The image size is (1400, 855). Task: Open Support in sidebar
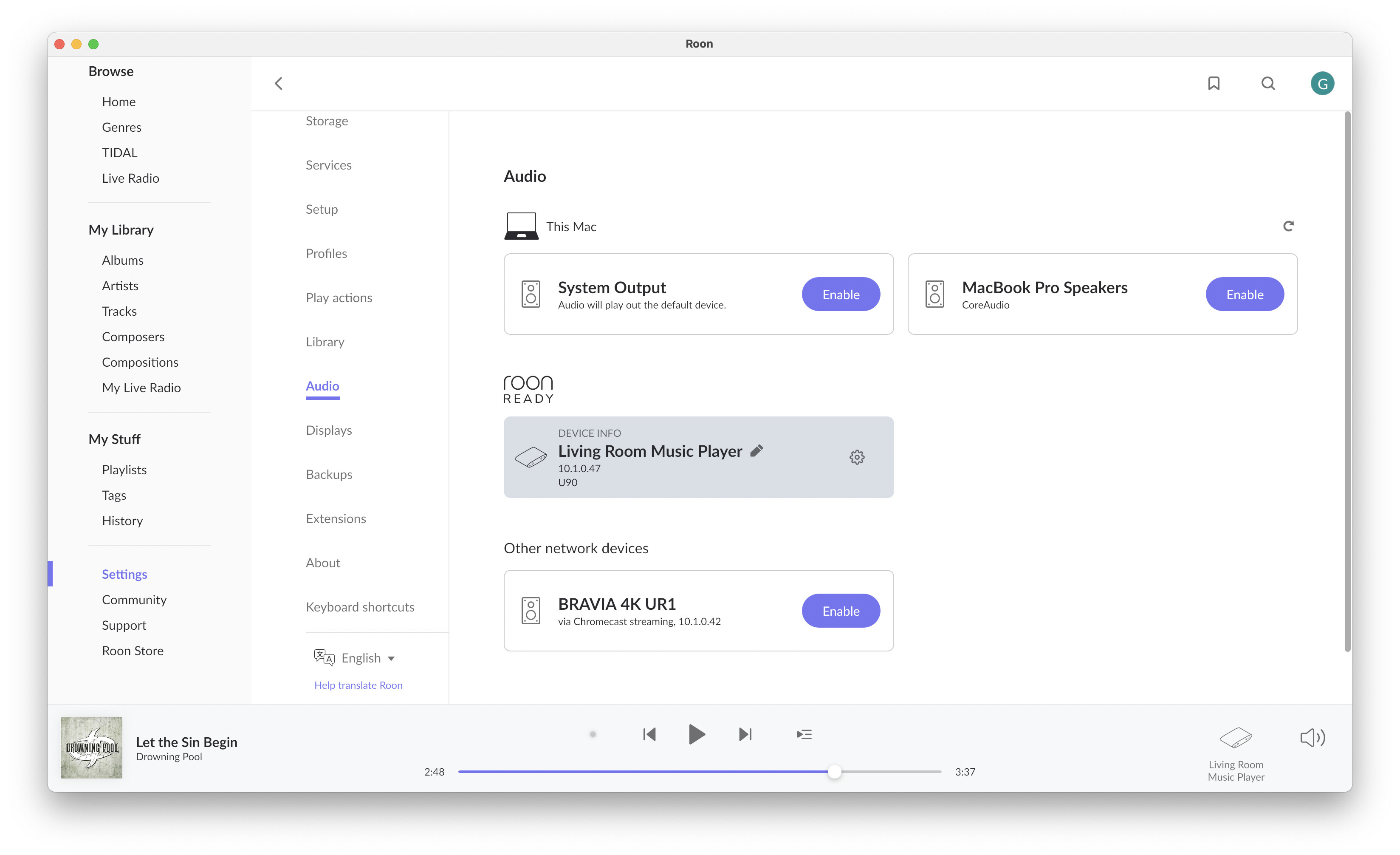124,626
